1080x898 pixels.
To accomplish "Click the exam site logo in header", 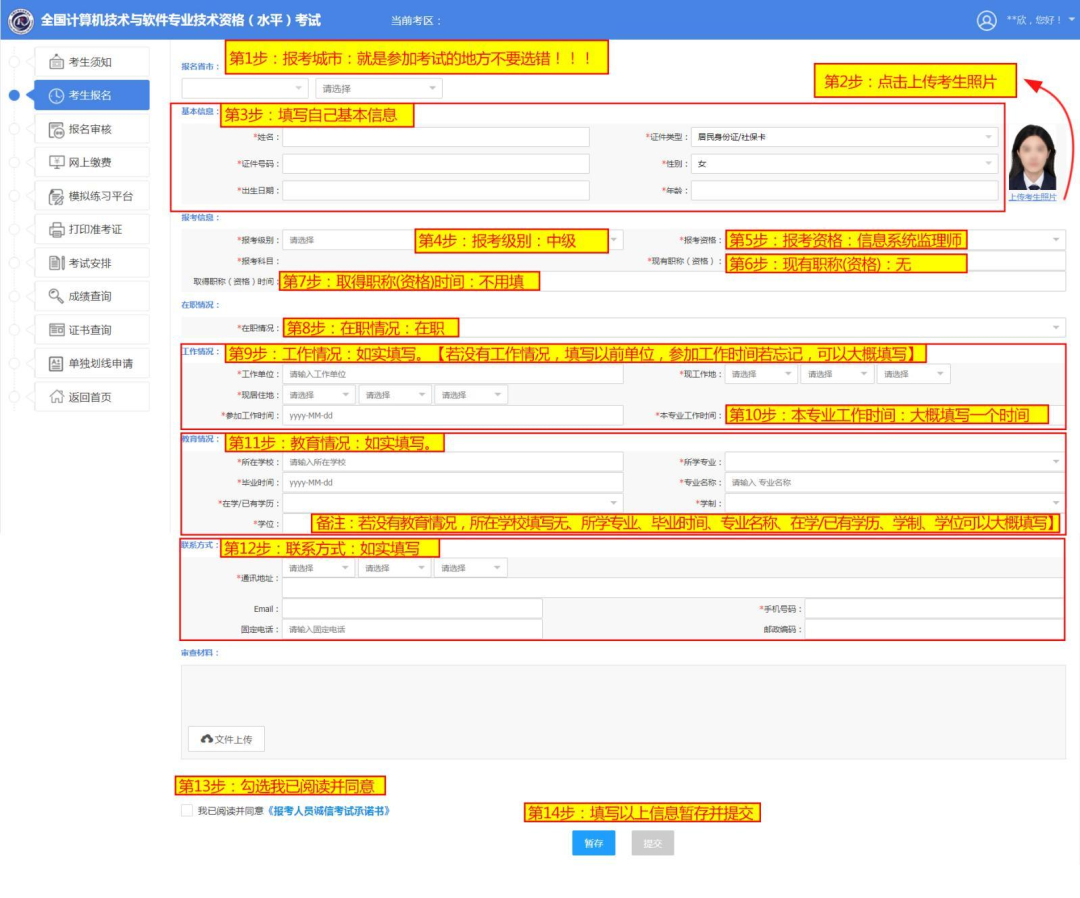I will [20, 21].
